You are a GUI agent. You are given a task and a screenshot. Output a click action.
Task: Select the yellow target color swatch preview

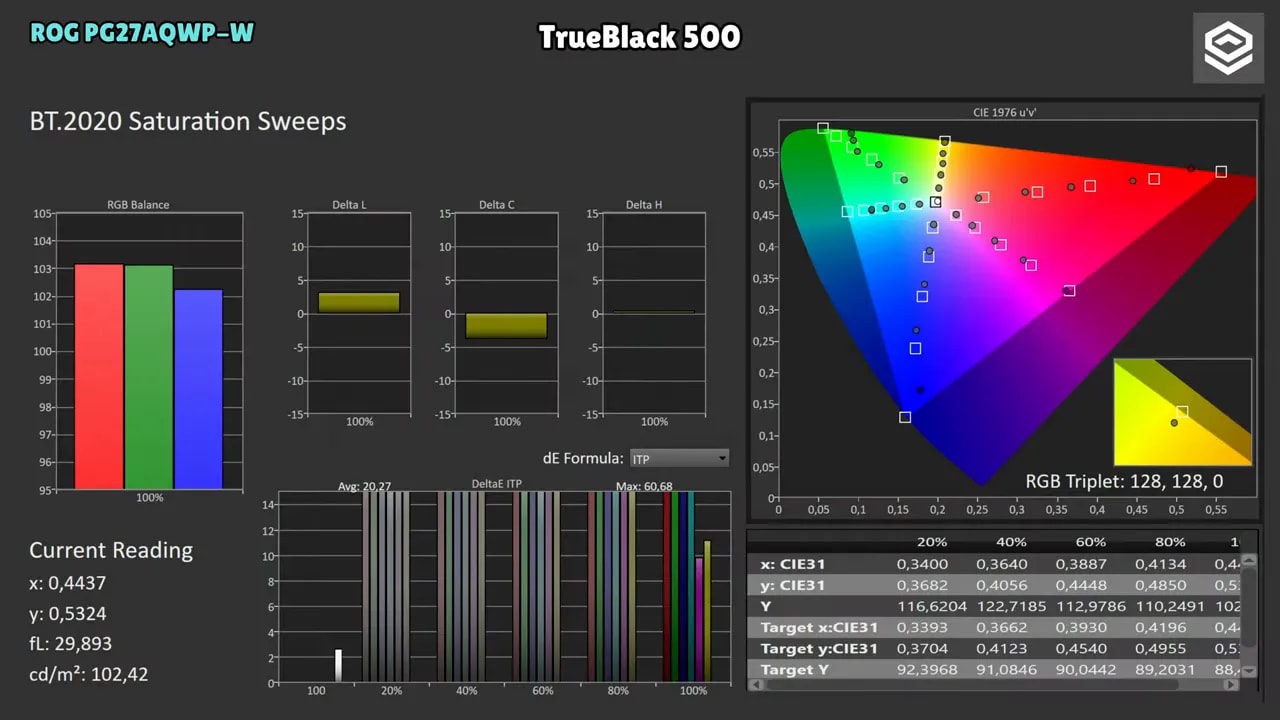(x=1182, y=412)
